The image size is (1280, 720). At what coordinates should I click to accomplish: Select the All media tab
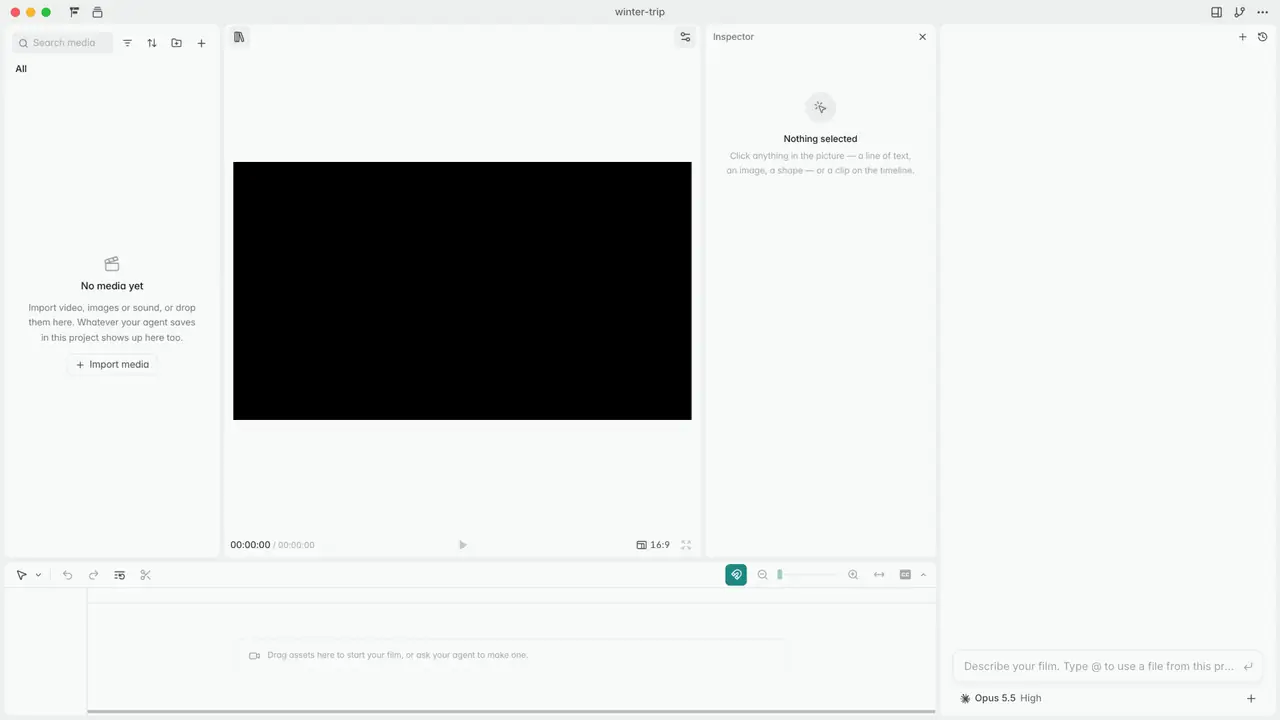coord(21,69)
